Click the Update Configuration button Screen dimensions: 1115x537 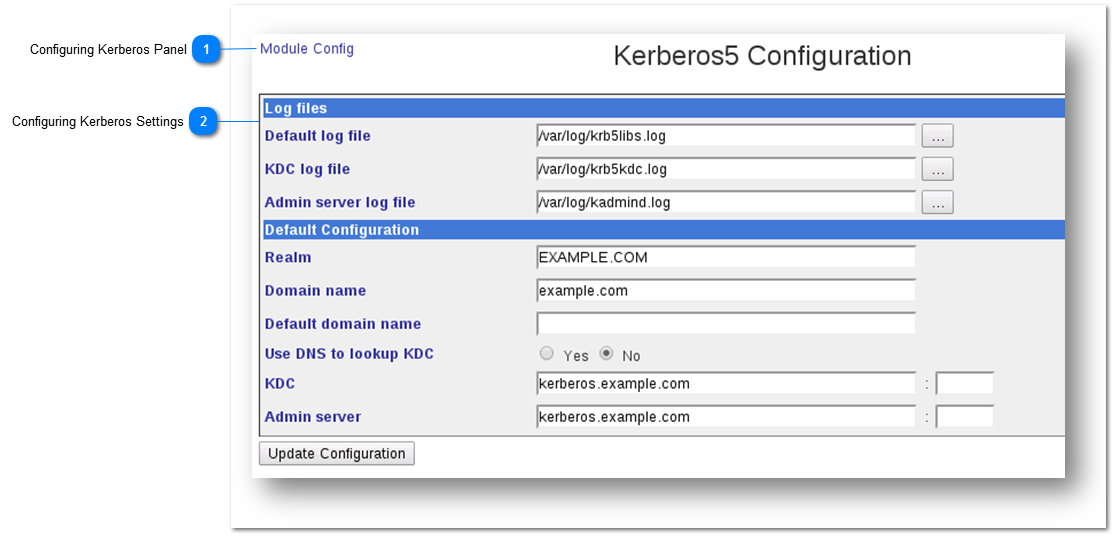point(336,454)
